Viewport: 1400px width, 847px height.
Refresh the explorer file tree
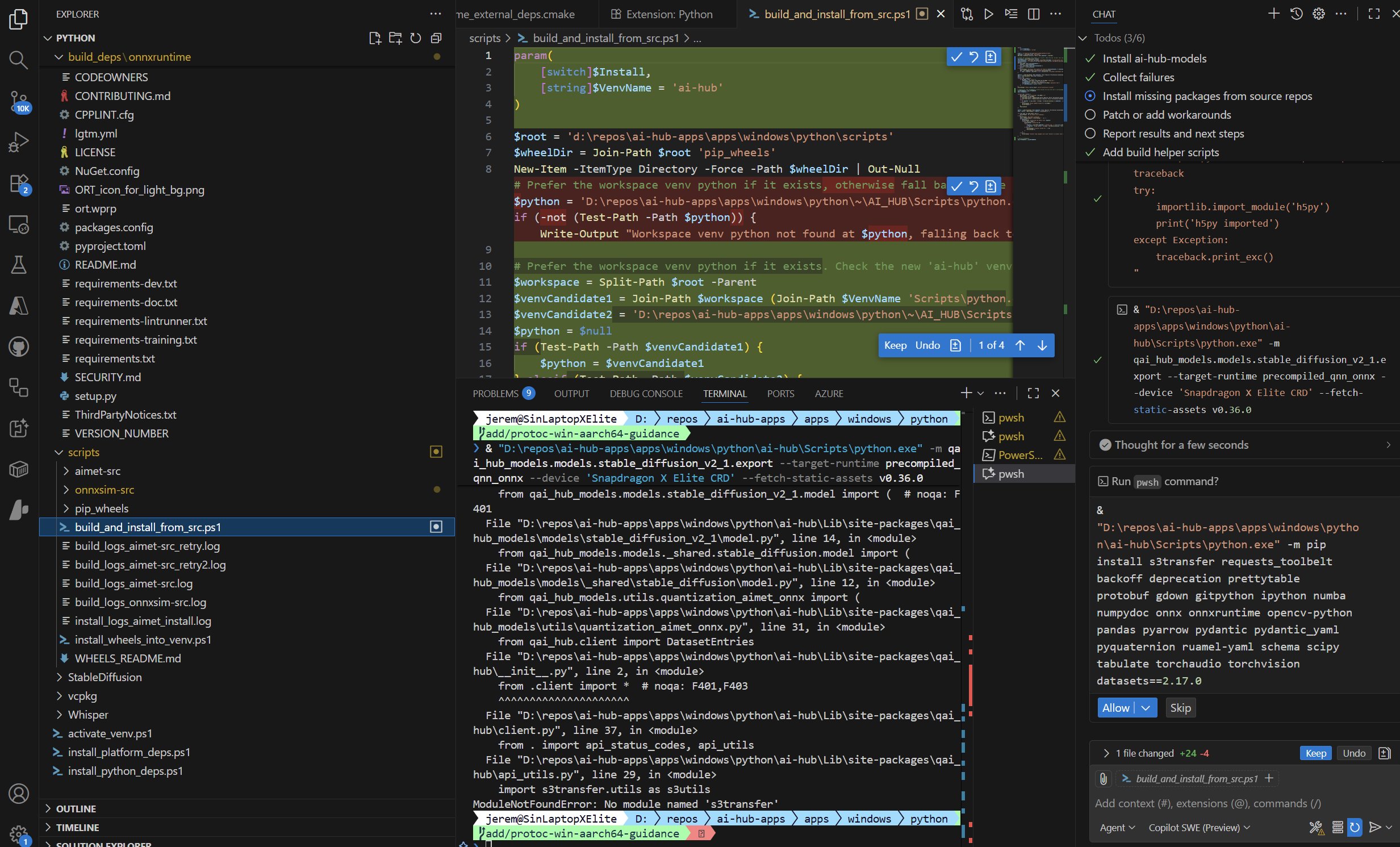click(416, 38)
